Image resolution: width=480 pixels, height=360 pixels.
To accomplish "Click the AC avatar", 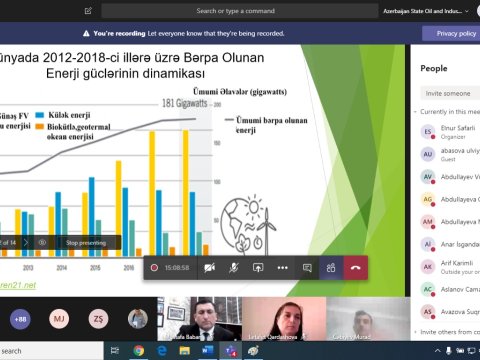I will pyautogui.click(x=428, y=289).
